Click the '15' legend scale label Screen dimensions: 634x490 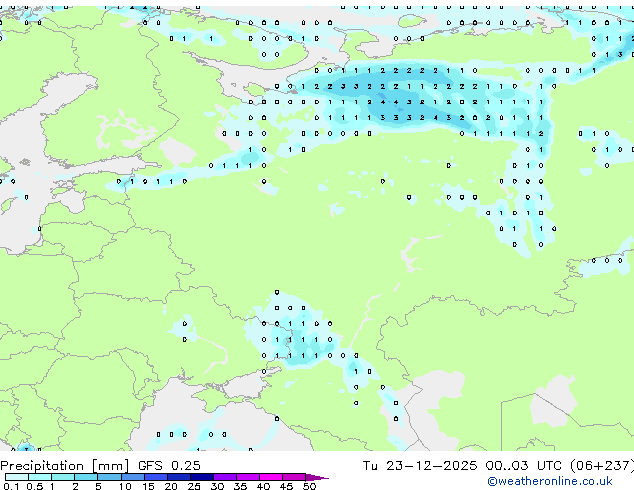point(148,486)
